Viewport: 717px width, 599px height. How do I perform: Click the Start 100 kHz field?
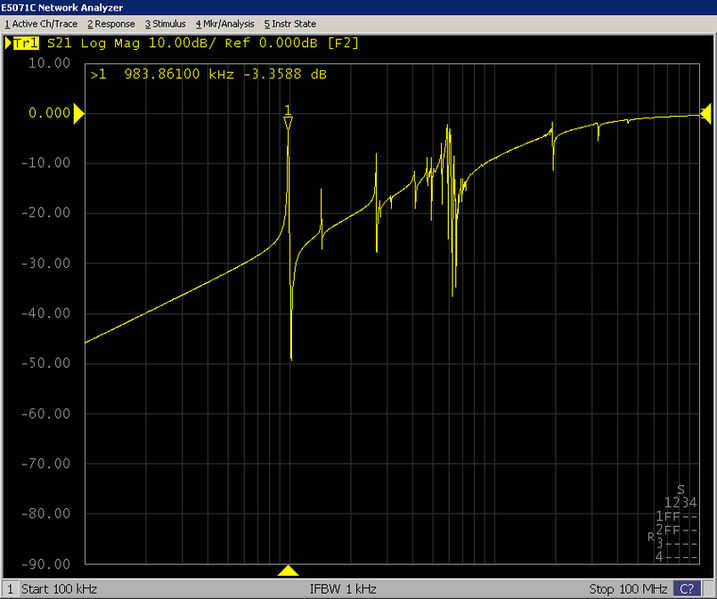[x=60, y=589]
